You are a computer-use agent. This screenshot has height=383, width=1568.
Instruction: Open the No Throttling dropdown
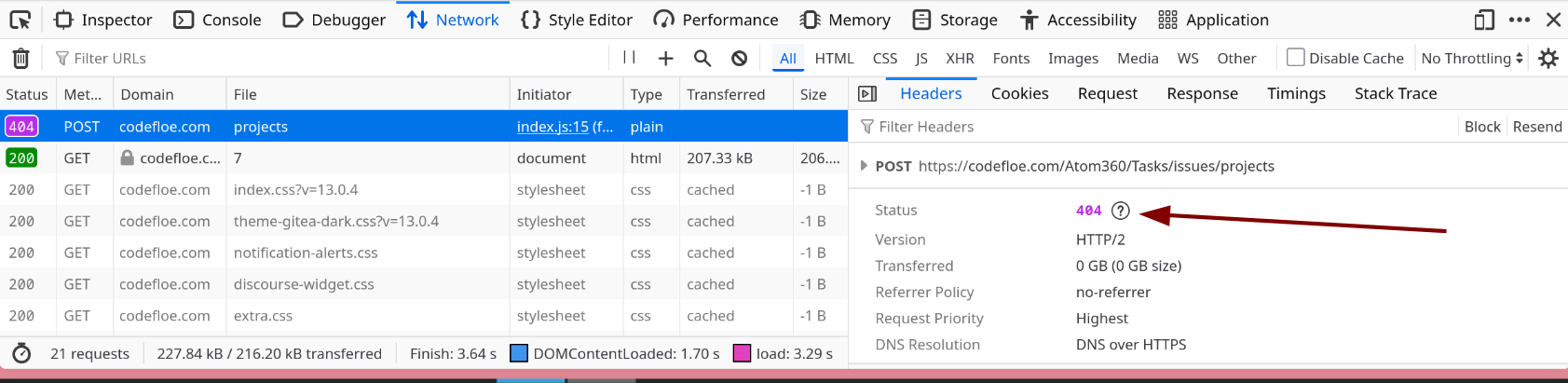pos(1471,58)
